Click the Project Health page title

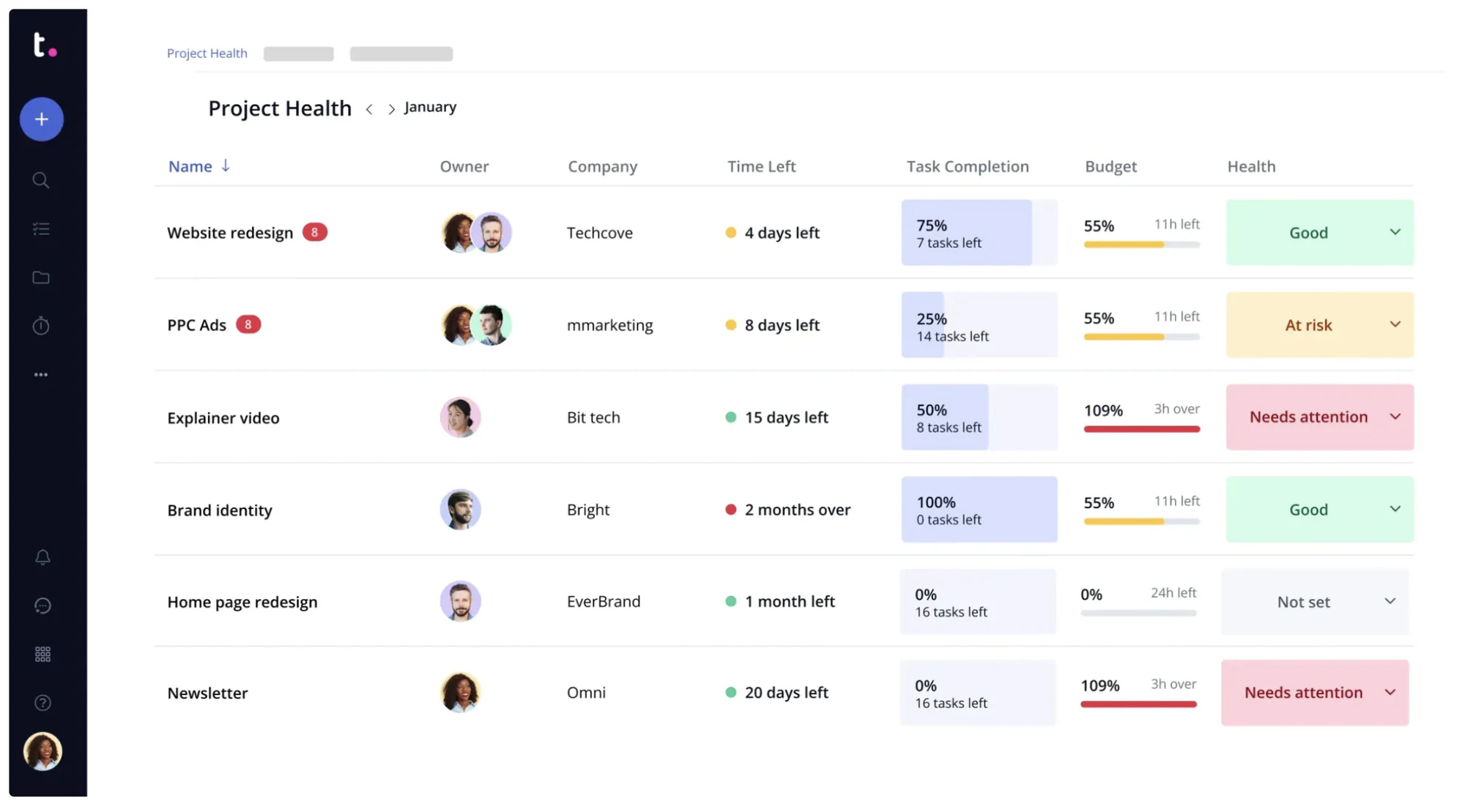click(280, 108)
